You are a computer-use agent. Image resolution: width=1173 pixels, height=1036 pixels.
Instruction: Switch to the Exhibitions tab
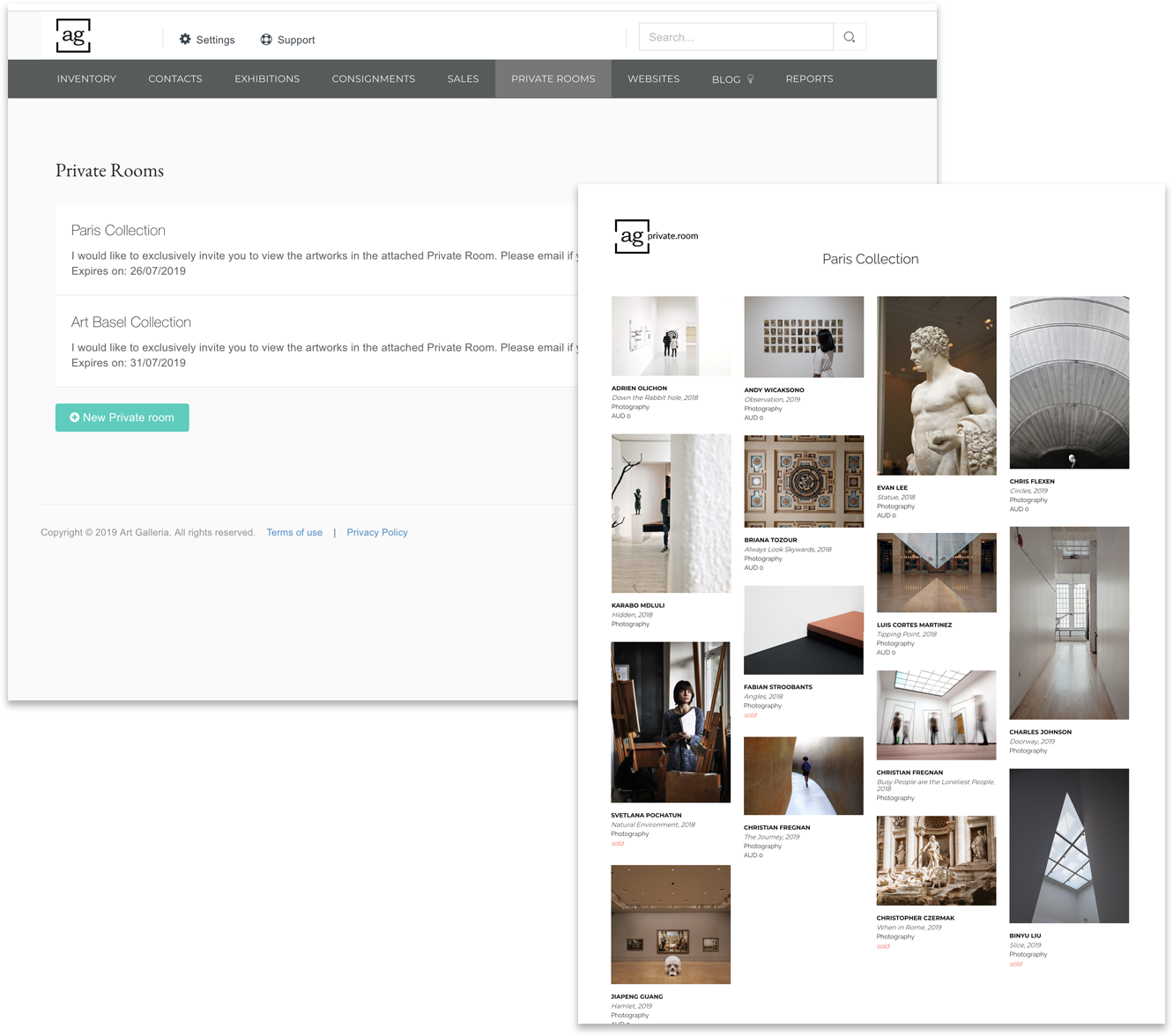[266, 78]
